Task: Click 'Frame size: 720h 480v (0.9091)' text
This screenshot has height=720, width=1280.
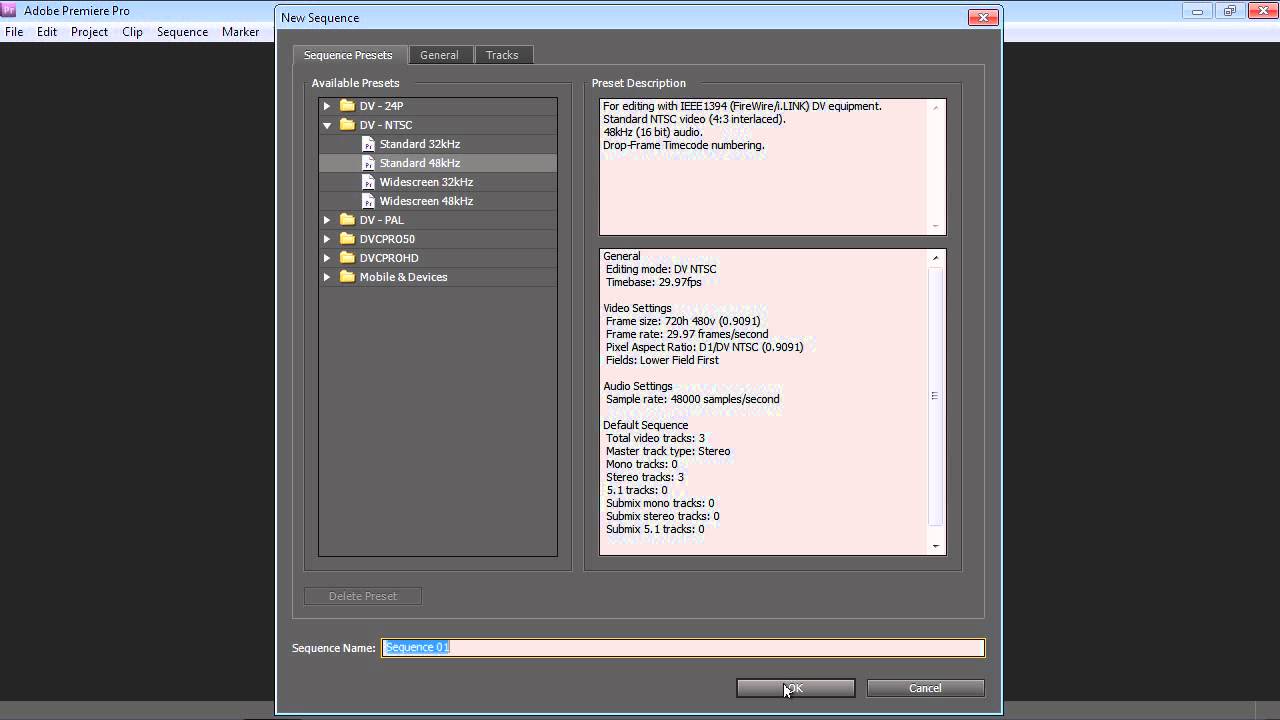Action: click(683, 321)
